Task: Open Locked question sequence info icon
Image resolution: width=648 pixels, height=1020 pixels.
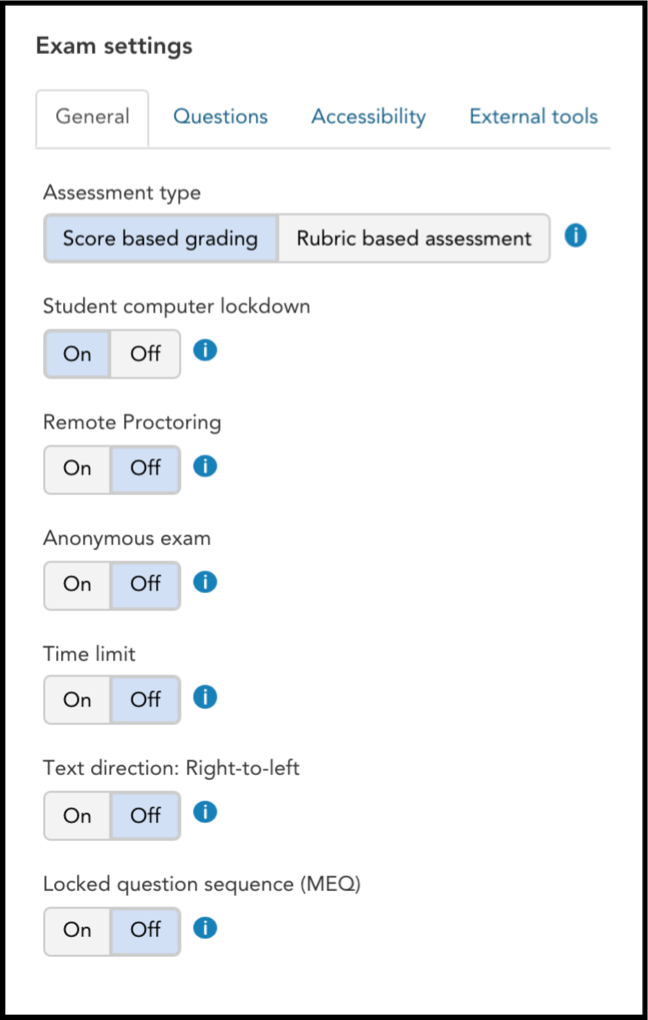Action: point(205,928)
